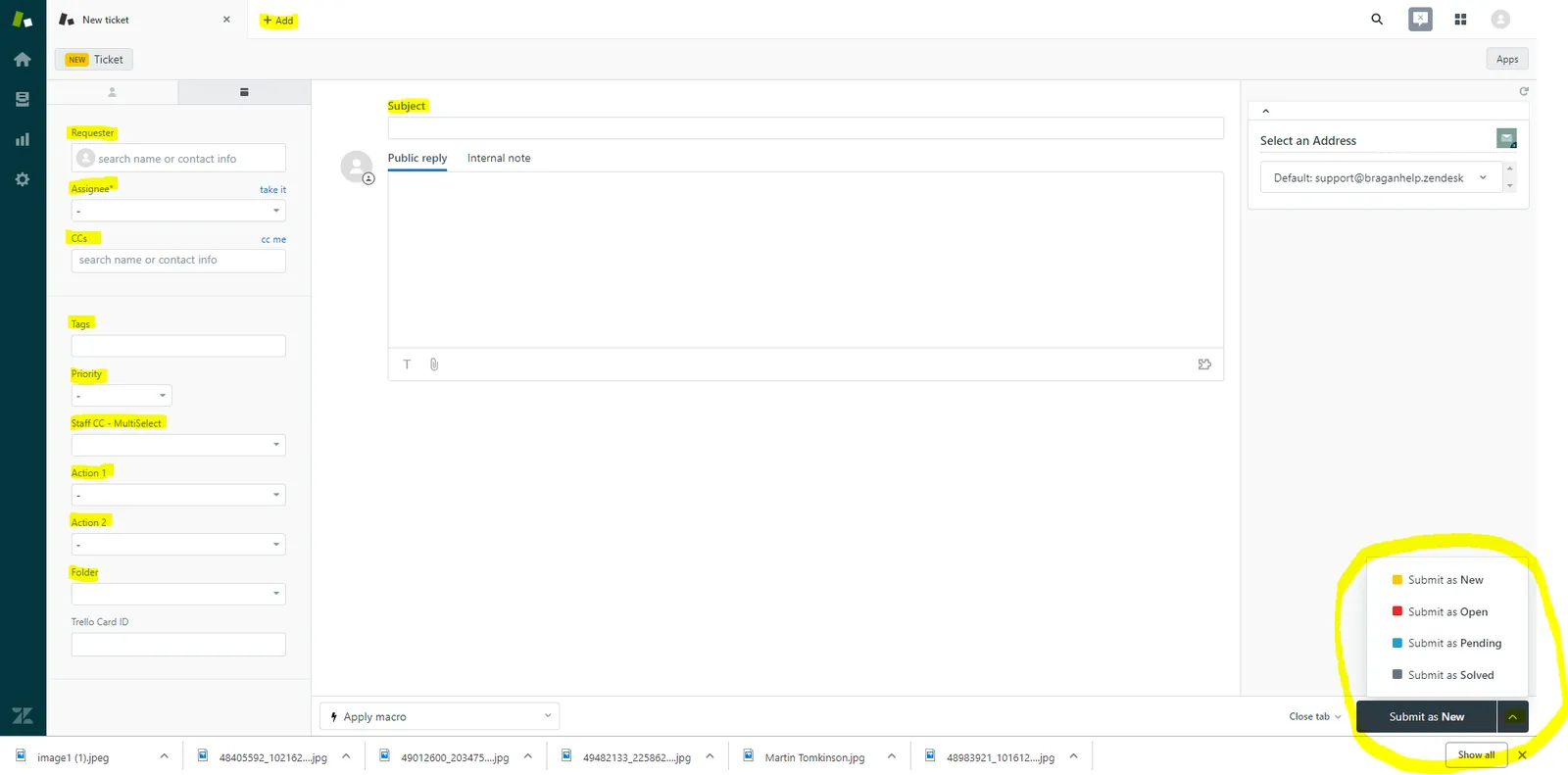Choose Submit as Open
This screenshot has height=775, width=1568.
[x=1447, y=612]
